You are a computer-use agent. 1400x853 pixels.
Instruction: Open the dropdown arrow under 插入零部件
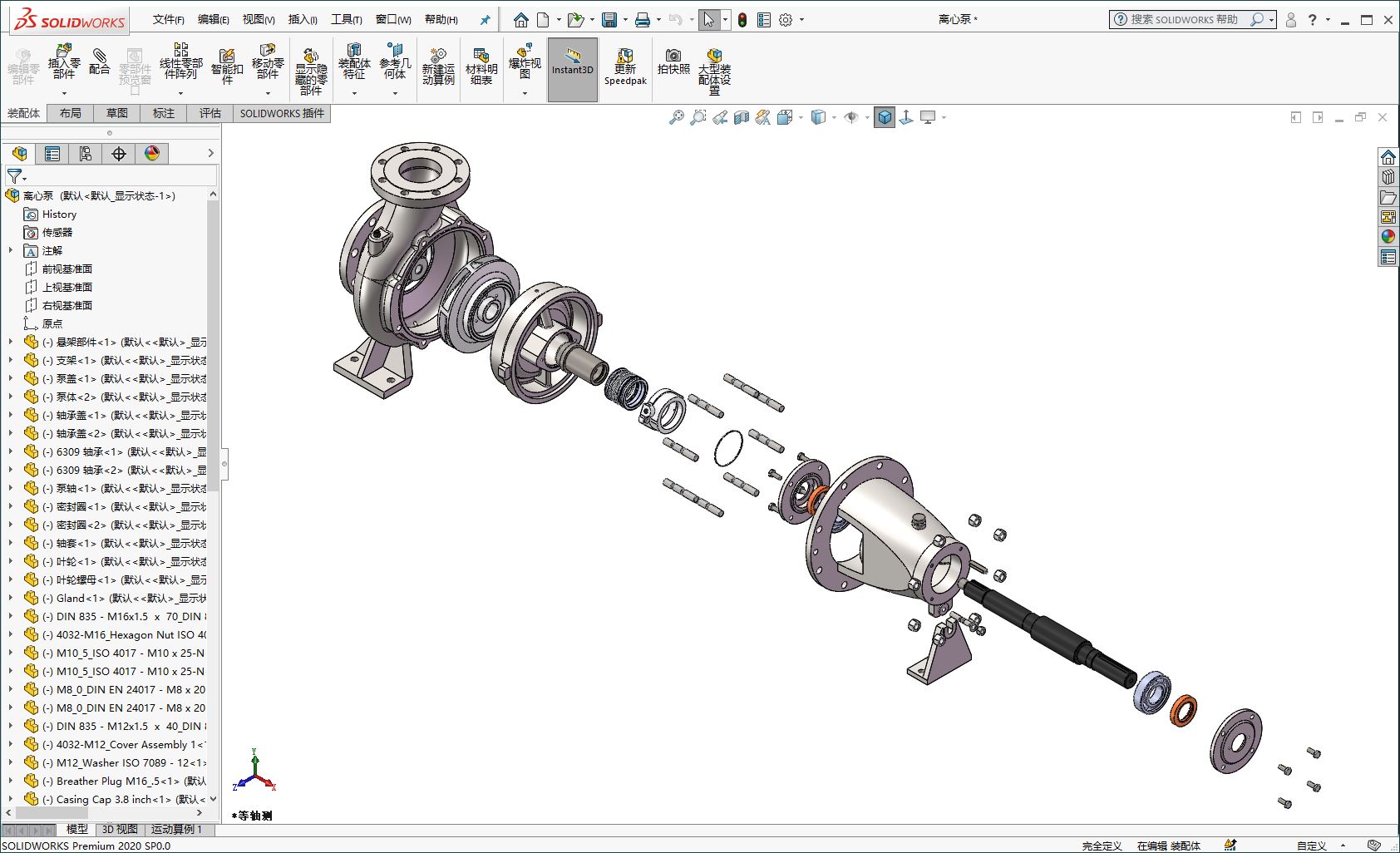pos(64,93)
